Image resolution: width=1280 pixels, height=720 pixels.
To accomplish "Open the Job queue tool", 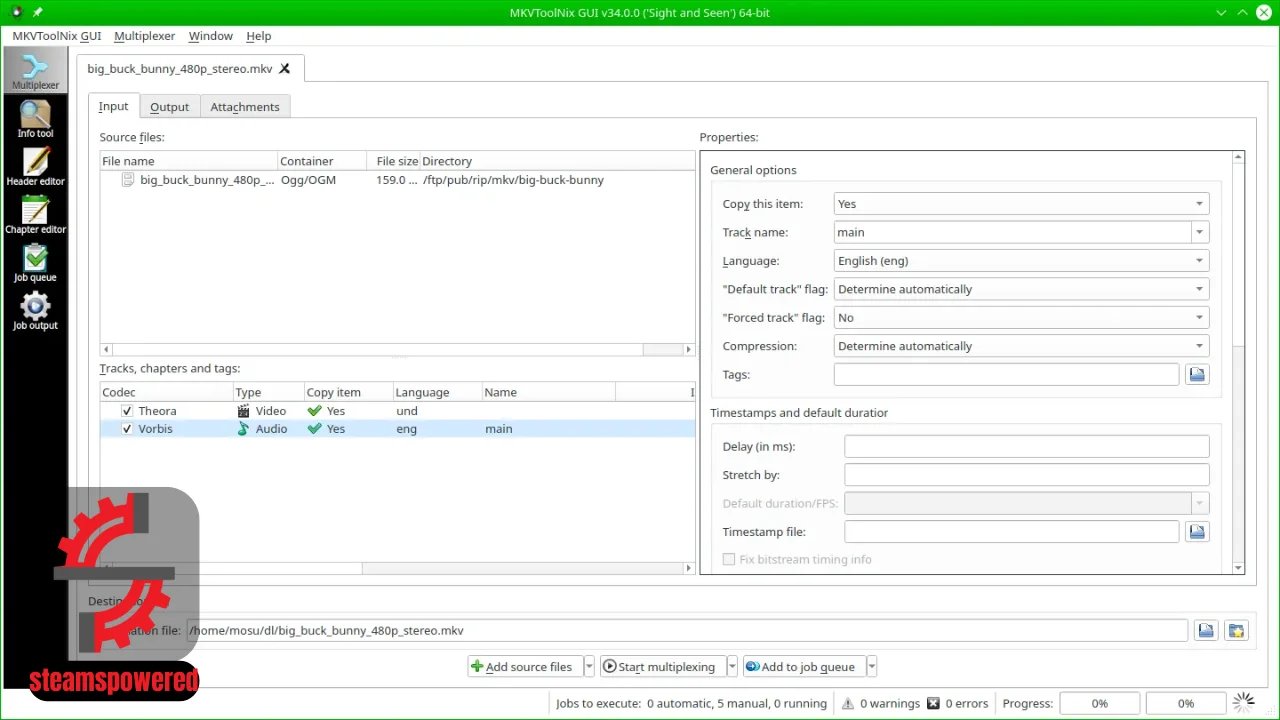I will (35, 264).
